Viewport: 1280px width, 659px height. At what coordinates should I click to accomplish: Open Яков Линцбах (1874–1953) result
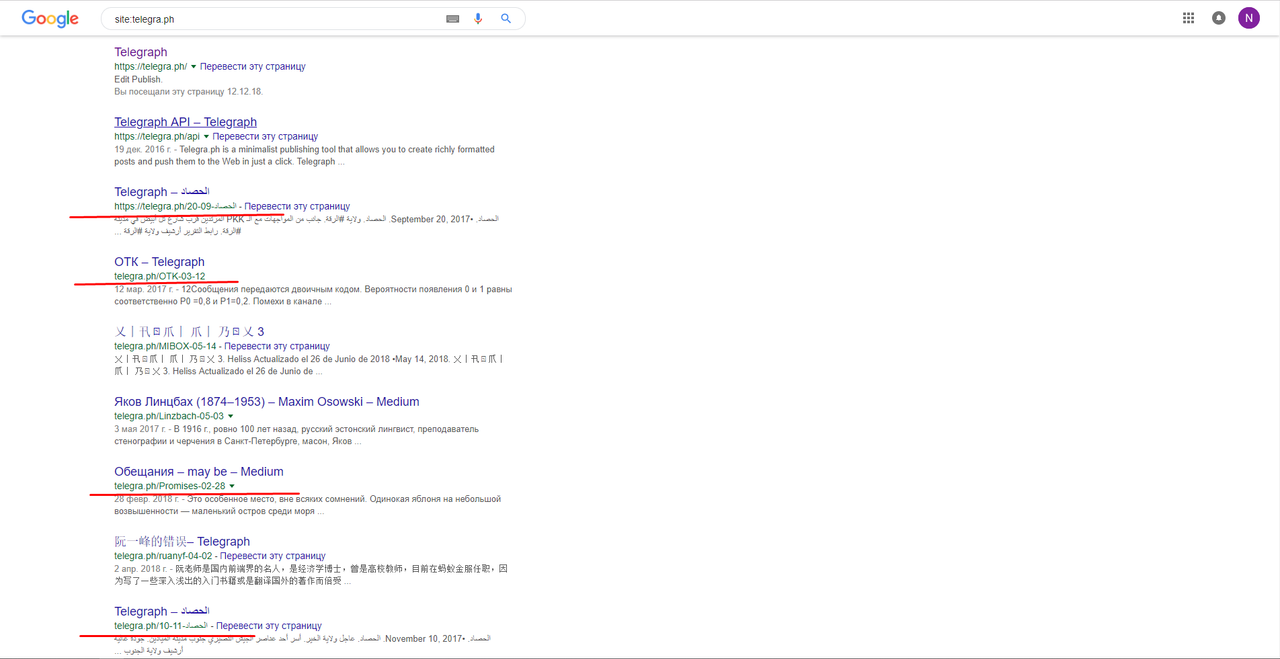click(x=266, y=402)
